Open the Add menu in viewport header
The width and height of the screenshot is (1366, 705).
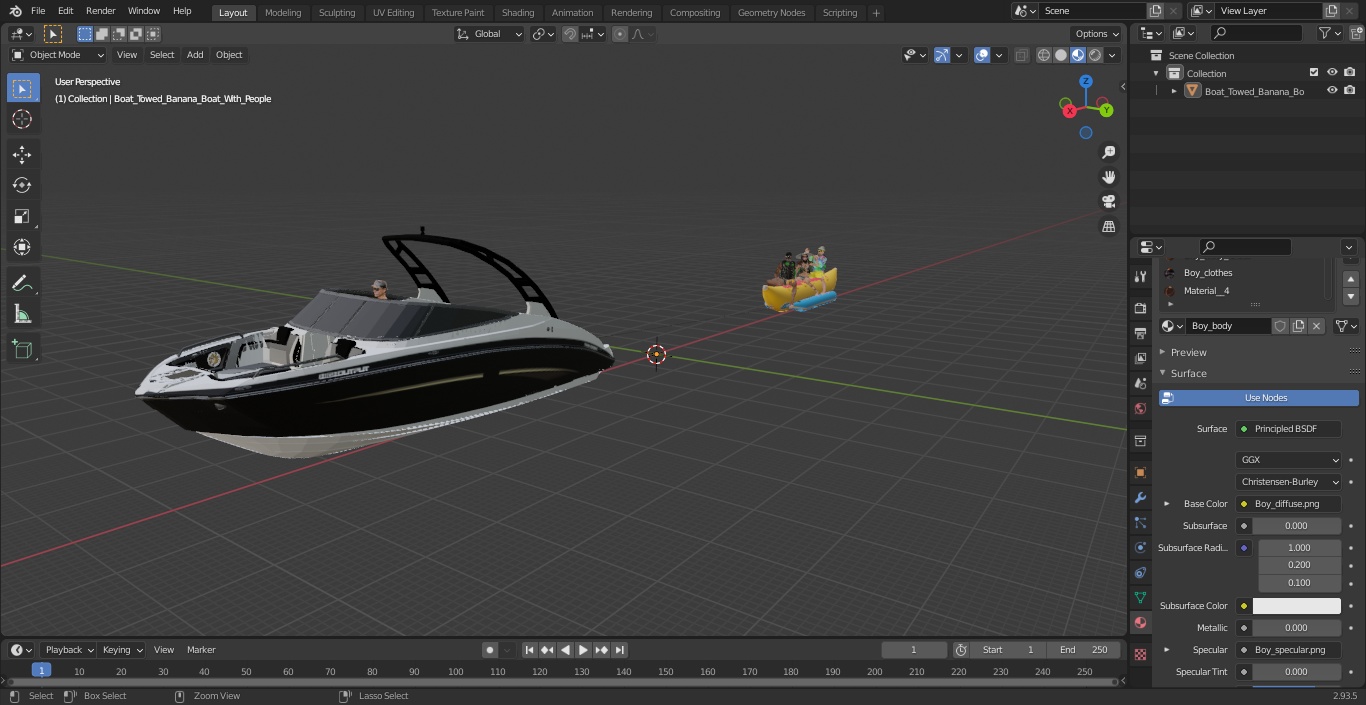coord(195,55)
